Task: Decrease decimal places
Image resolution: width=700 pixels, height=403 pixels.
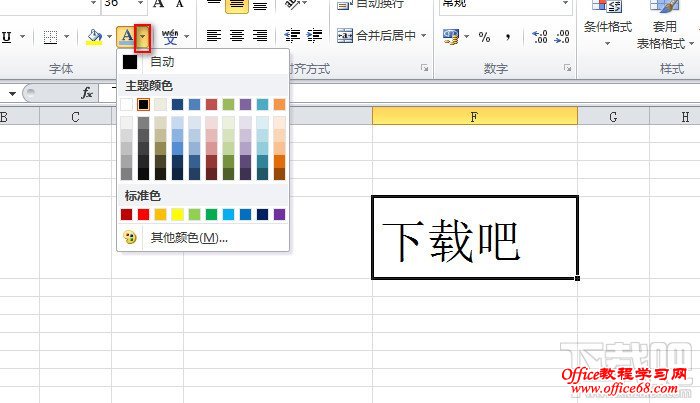Action: click(562, 37)
